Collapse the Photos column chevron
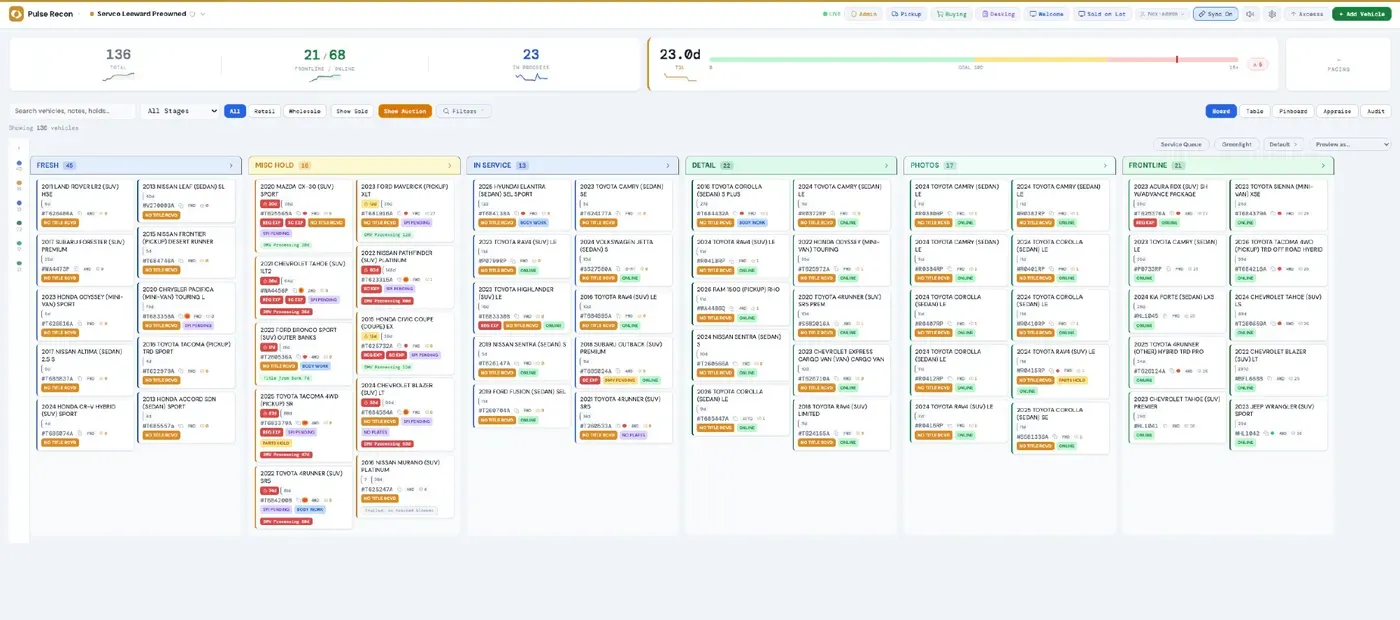The height and width of the screenshot is (620, 1400). pyautogui.click(x=1105, y=166)
